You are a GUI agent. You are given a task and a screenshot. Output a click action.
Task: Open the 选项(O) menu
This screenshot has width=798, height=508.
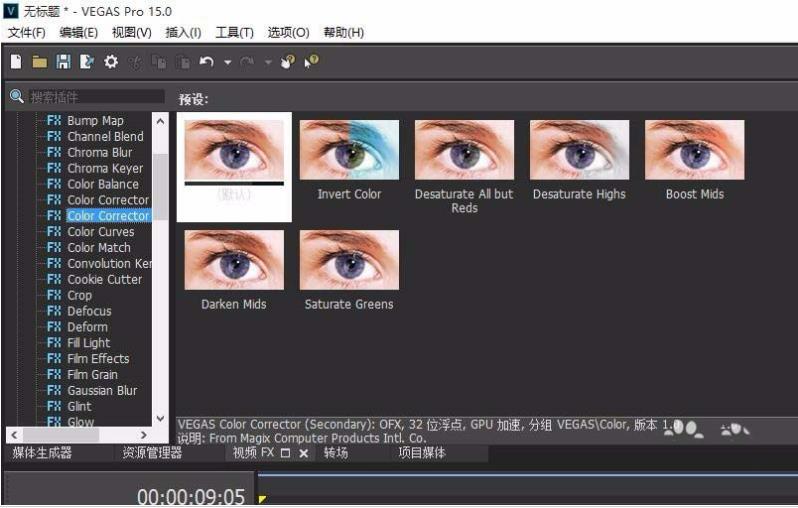click(x=289, y=33)
